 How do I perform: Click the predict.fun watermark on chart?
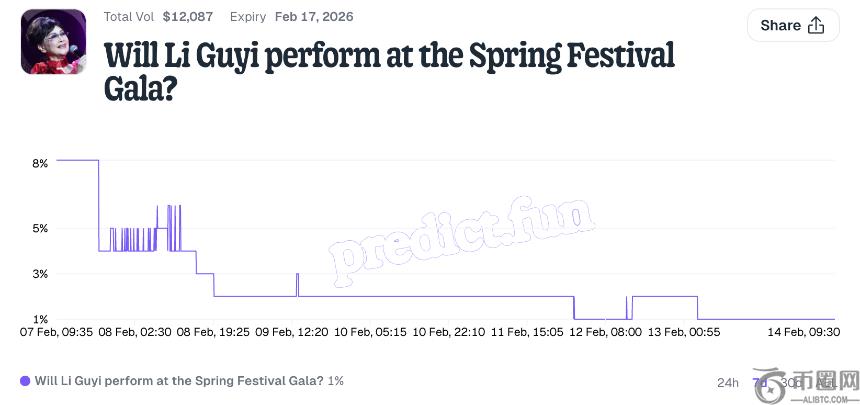coord(465,237)
